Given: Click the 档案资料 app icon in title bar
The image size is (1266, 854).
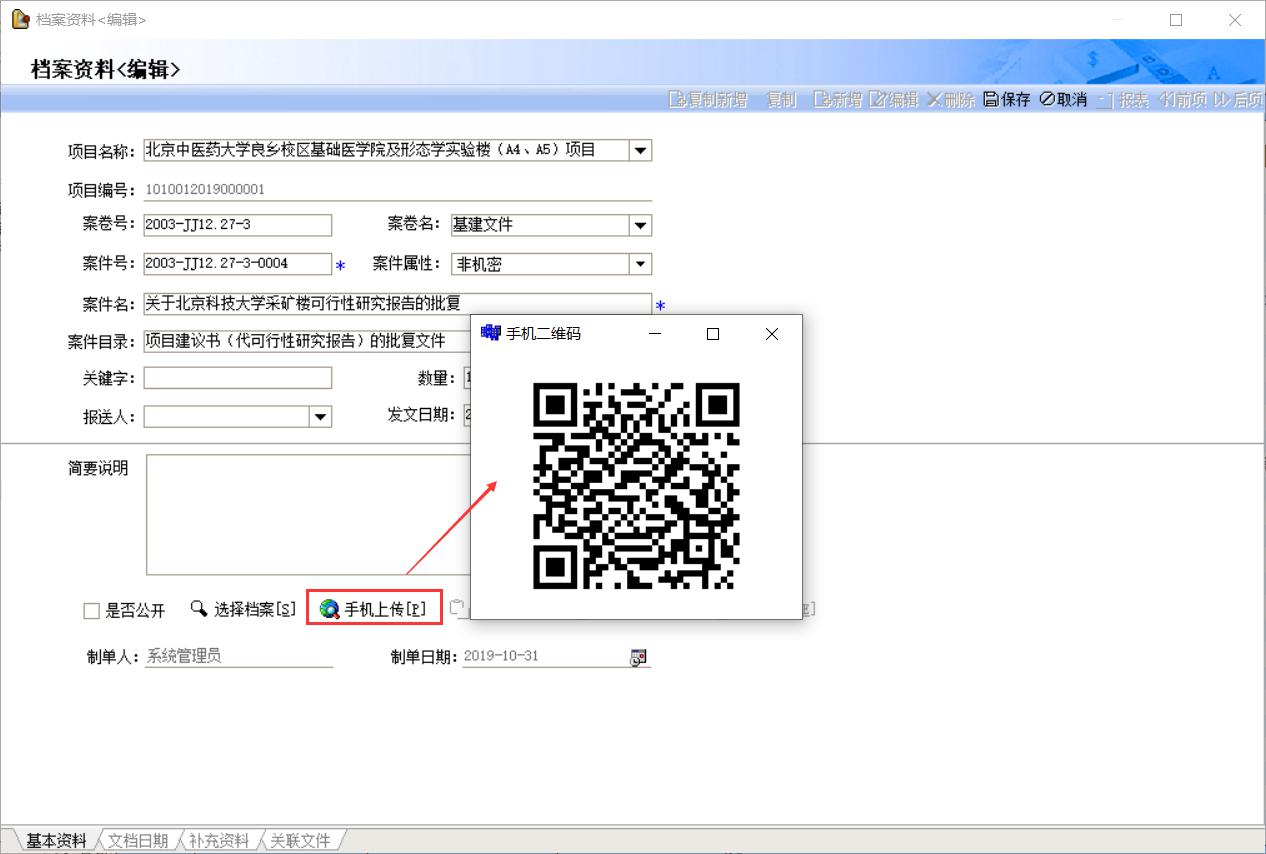Looking at the screenshot, I should [x=19, y=19].
